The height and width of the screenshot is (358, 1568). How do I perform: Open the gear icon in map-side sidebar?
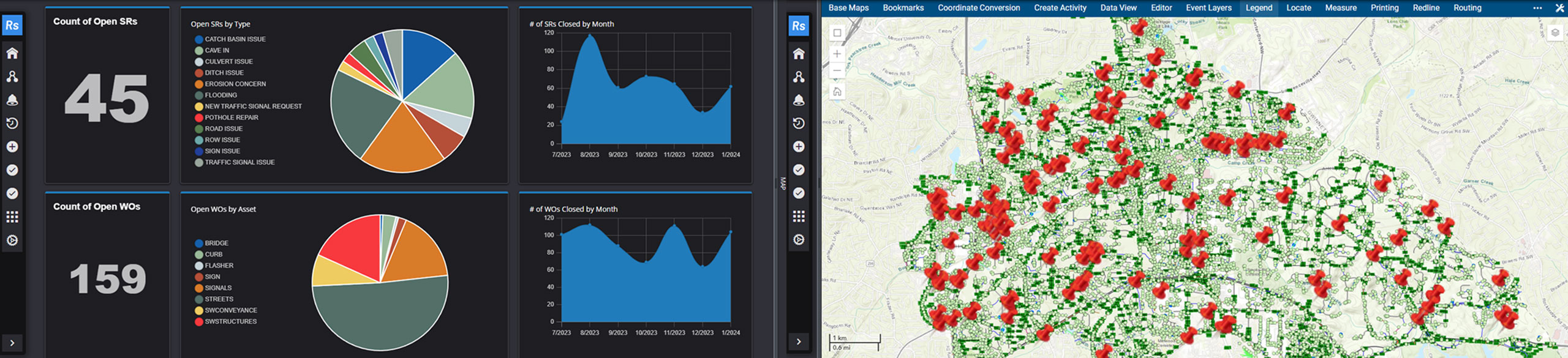[799, 239]
